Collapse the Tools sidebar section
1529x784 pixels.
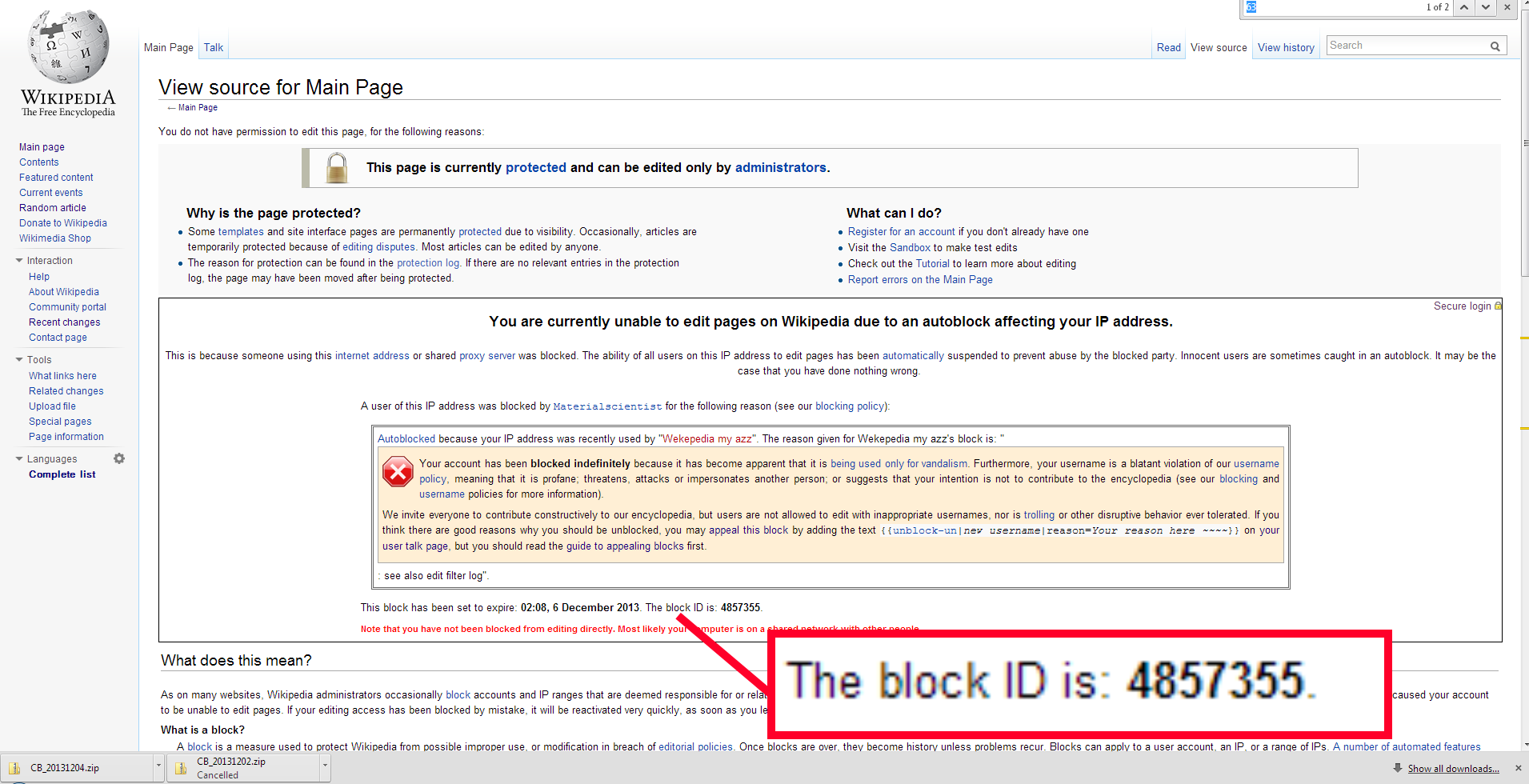click(19, 360)
